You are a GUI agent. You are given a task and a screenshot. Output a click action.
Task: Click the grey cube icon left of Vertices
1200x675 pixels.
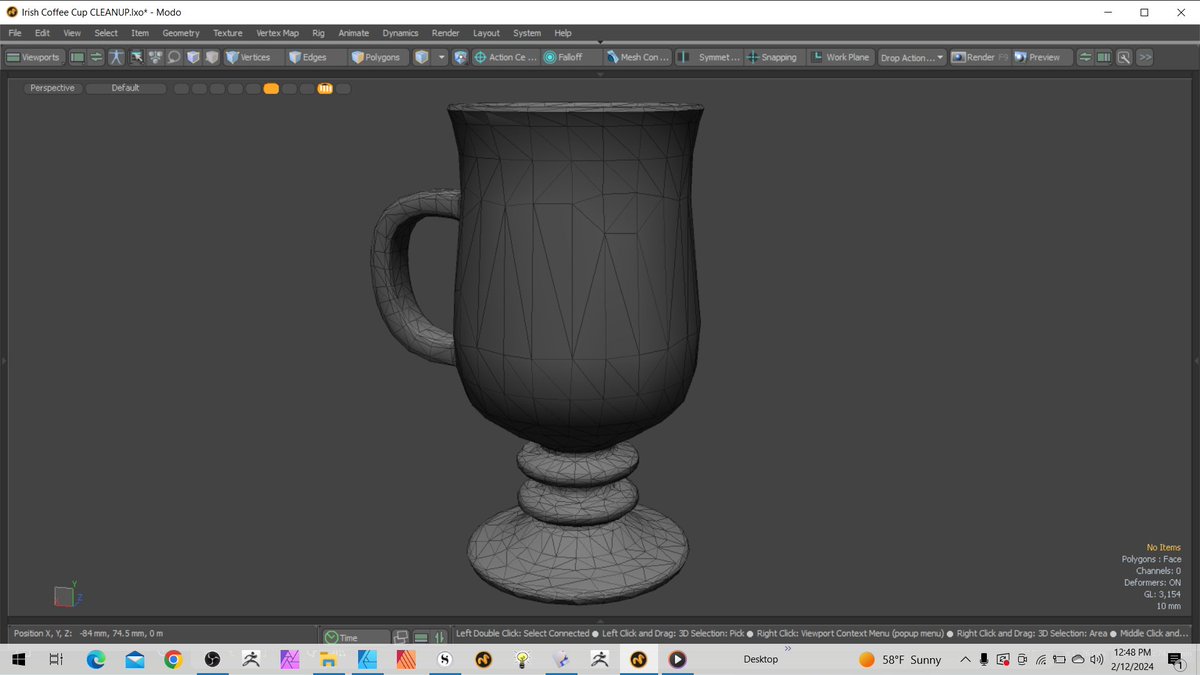pos(212,57)
